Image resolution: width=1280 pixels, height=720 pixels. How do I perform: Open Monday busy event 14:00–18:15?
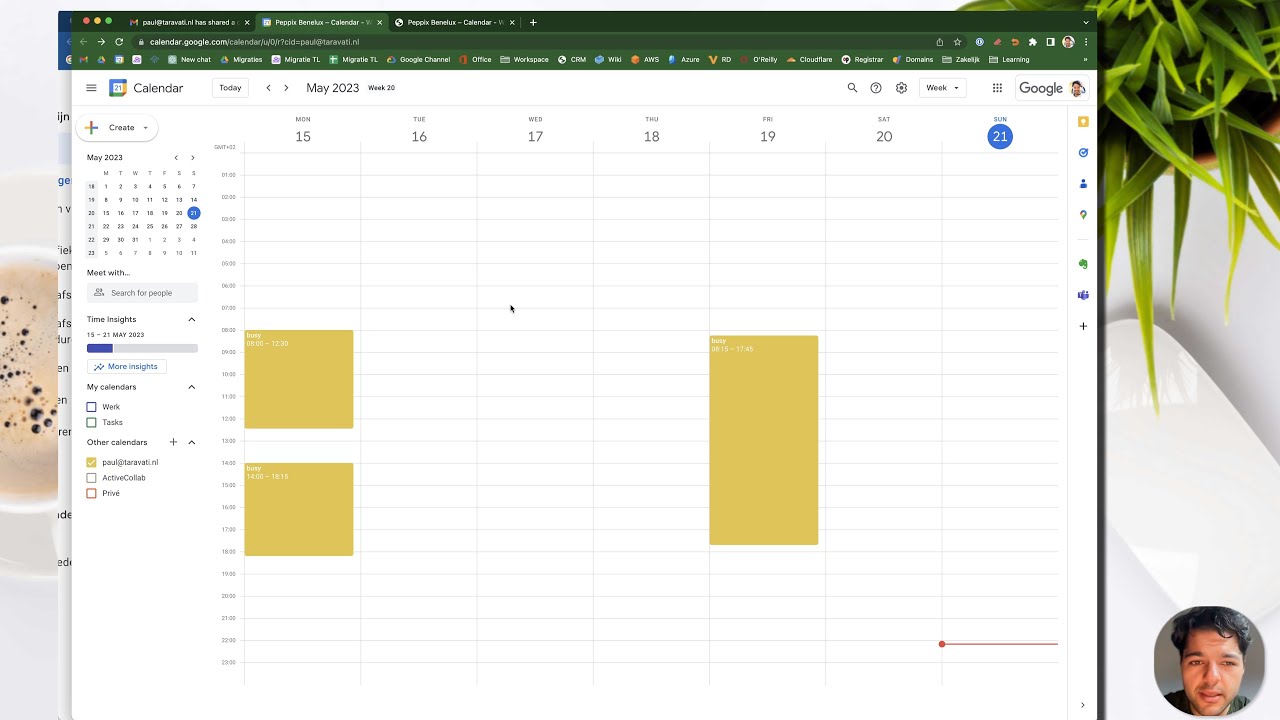[x=299, y=509]
